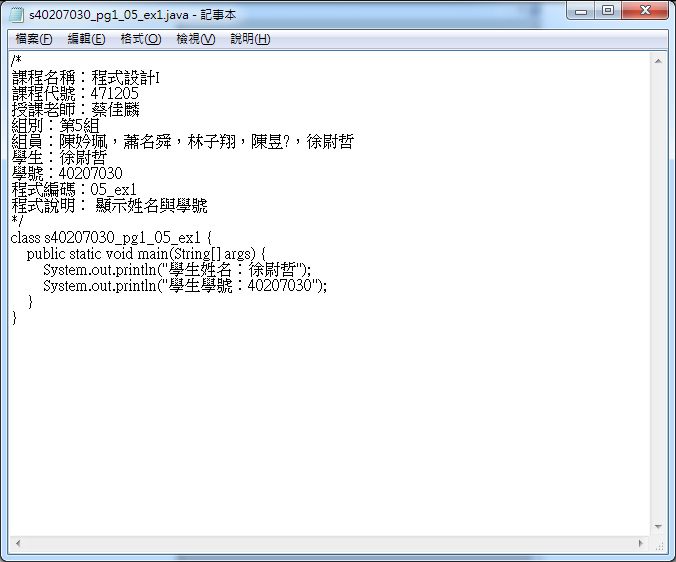Open the 格式(O) menu

(141, 39)
